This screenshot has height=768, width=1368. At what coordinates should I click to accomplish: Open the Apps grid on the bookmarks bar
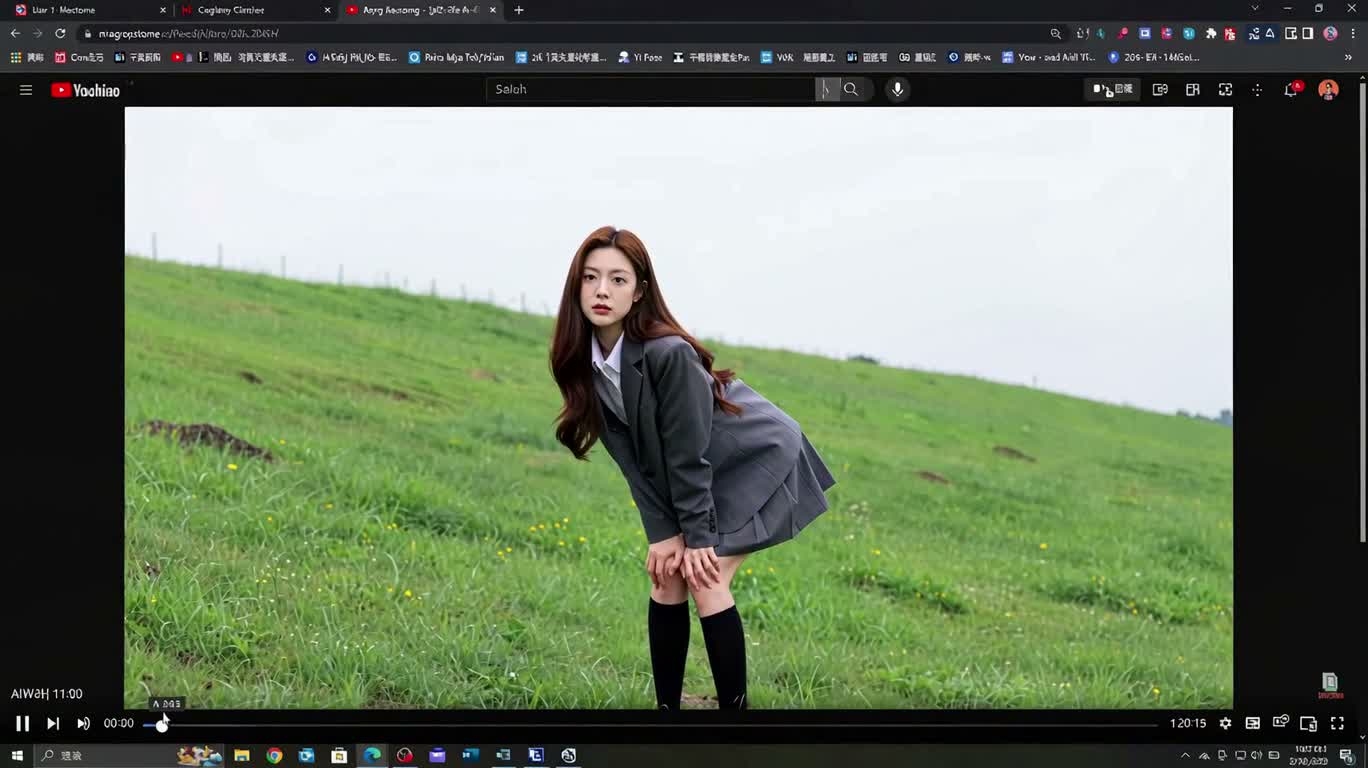(x=27, y=58)
